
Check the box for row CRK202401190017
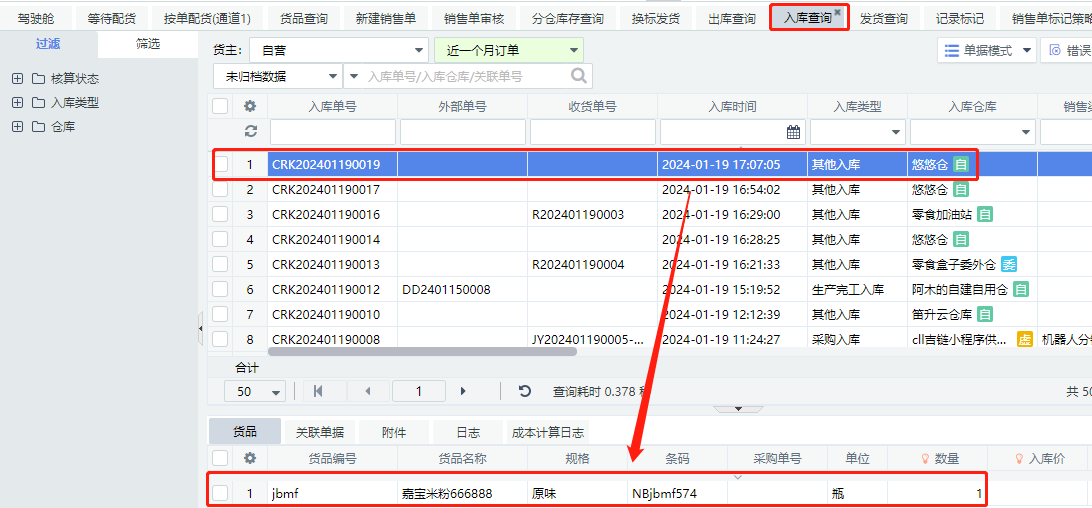pos(220,189)
